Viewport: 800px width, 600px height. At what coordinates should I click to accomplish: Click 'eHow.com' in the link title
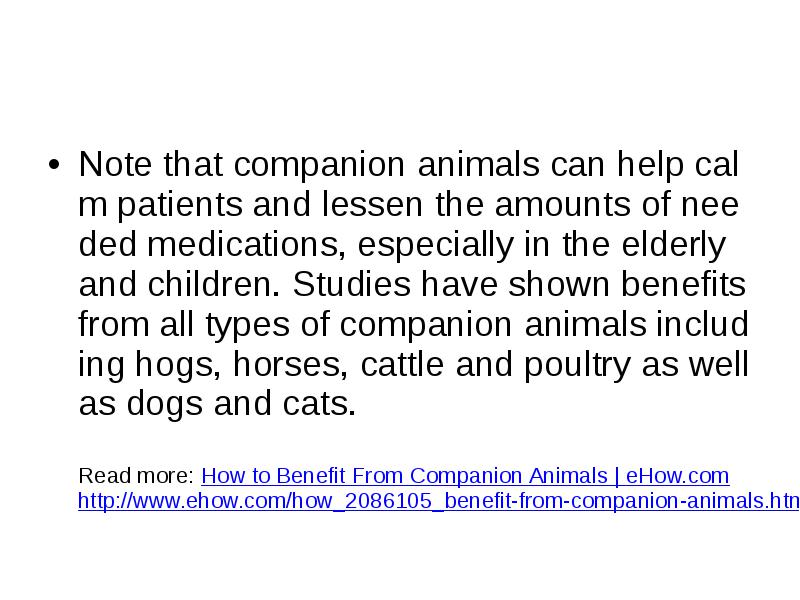point(678,476)
